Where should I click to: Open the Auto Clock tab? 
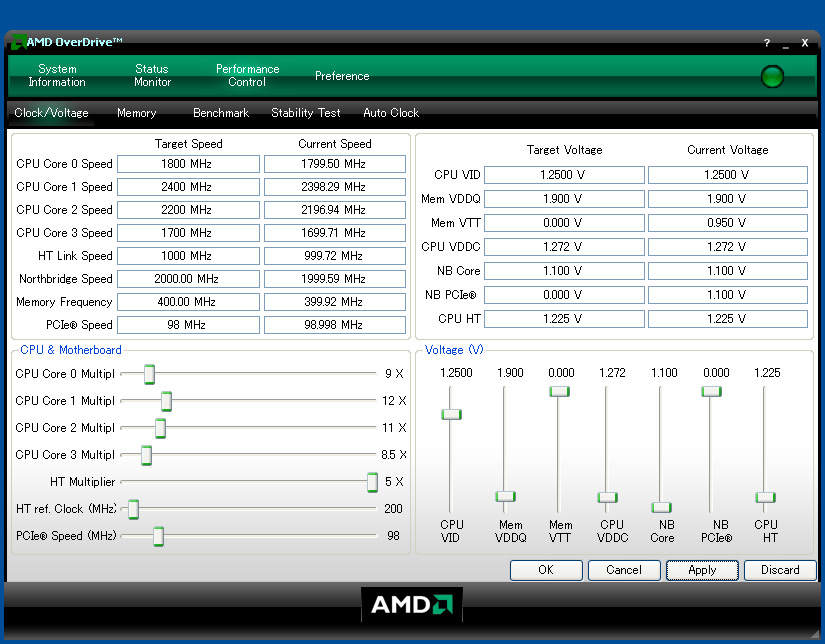[391, 113]
